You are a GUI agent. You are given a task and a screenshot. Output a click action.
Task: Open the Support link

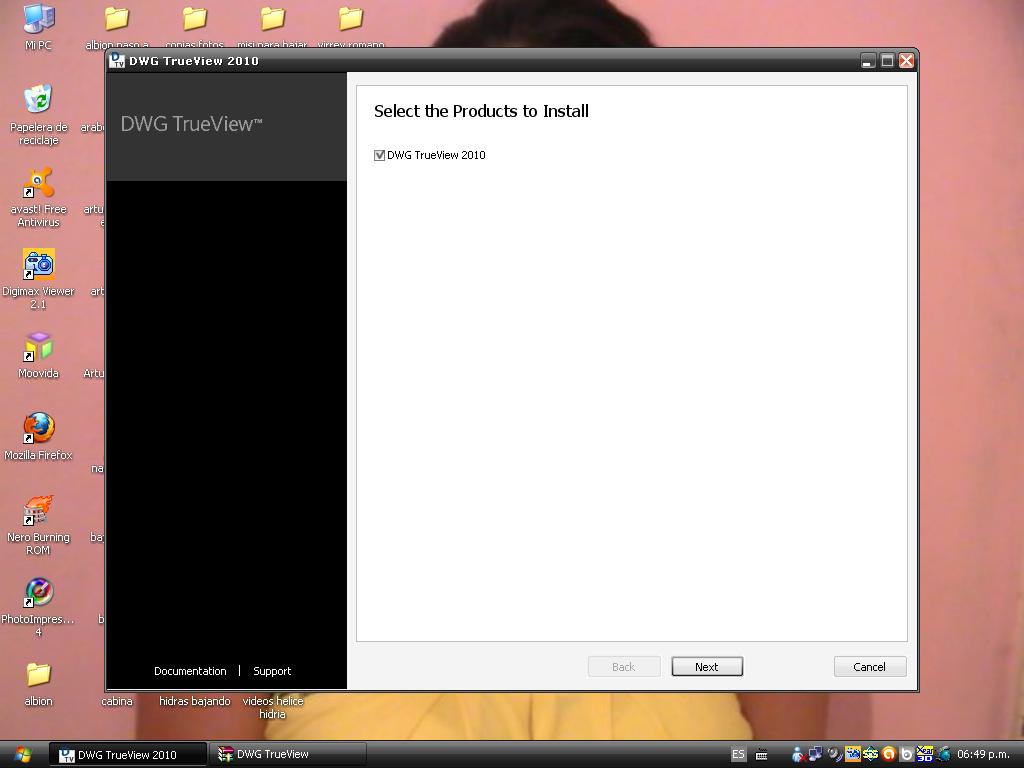[272, 671]
